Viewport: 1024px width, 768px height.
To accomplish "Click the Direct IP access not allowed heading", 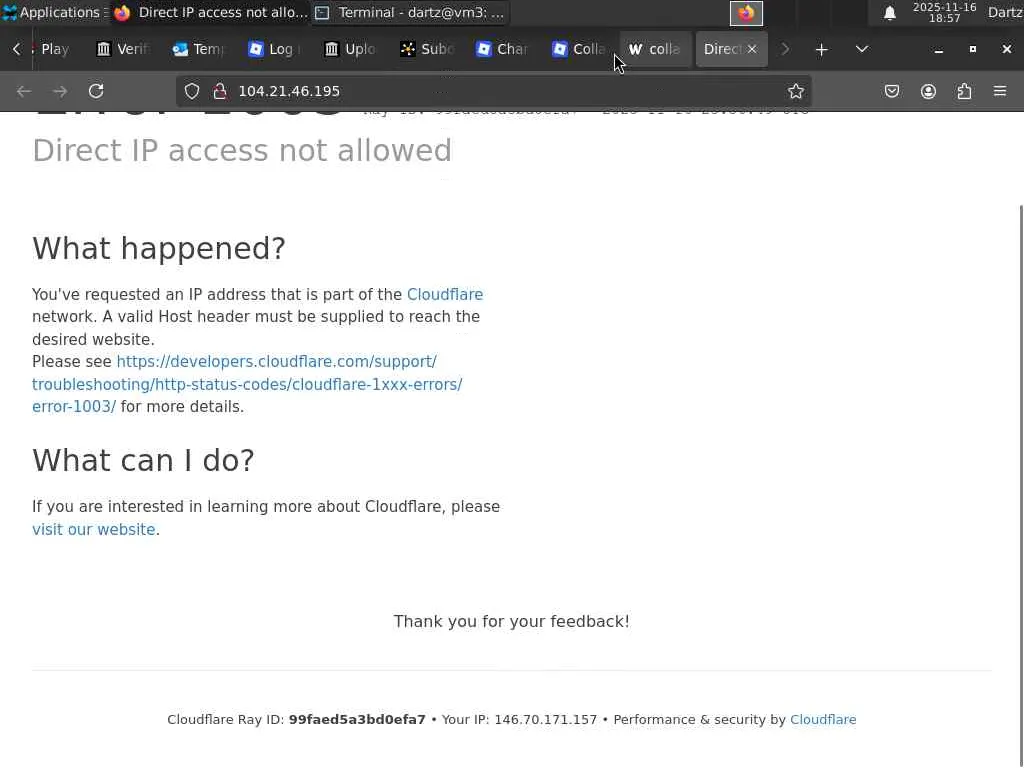I will (x=242, y=151).
